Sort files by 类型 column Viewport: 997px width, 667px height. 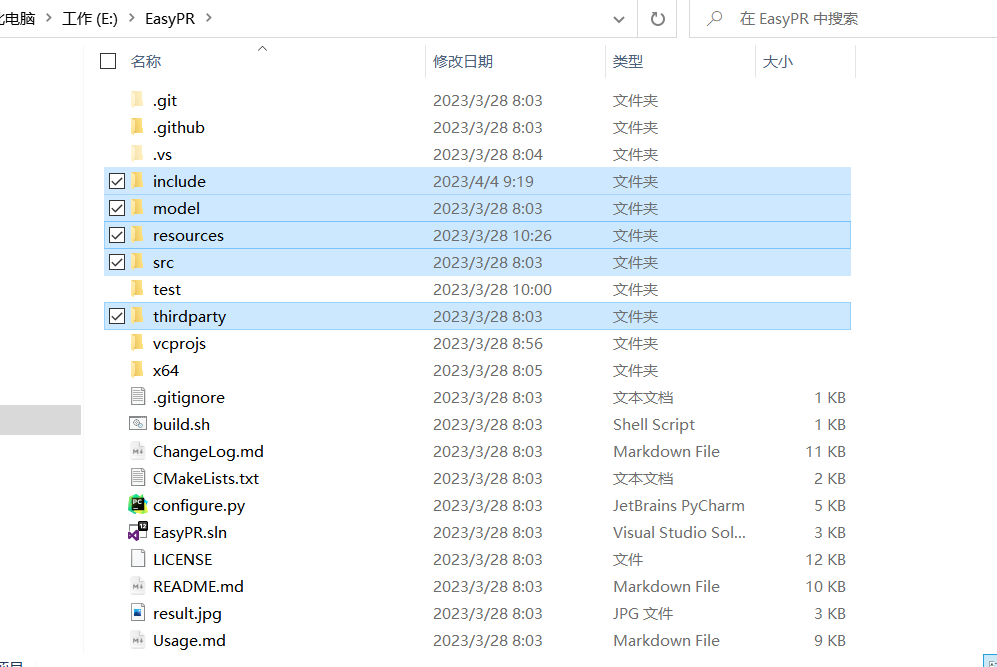[x=628, y=62]
